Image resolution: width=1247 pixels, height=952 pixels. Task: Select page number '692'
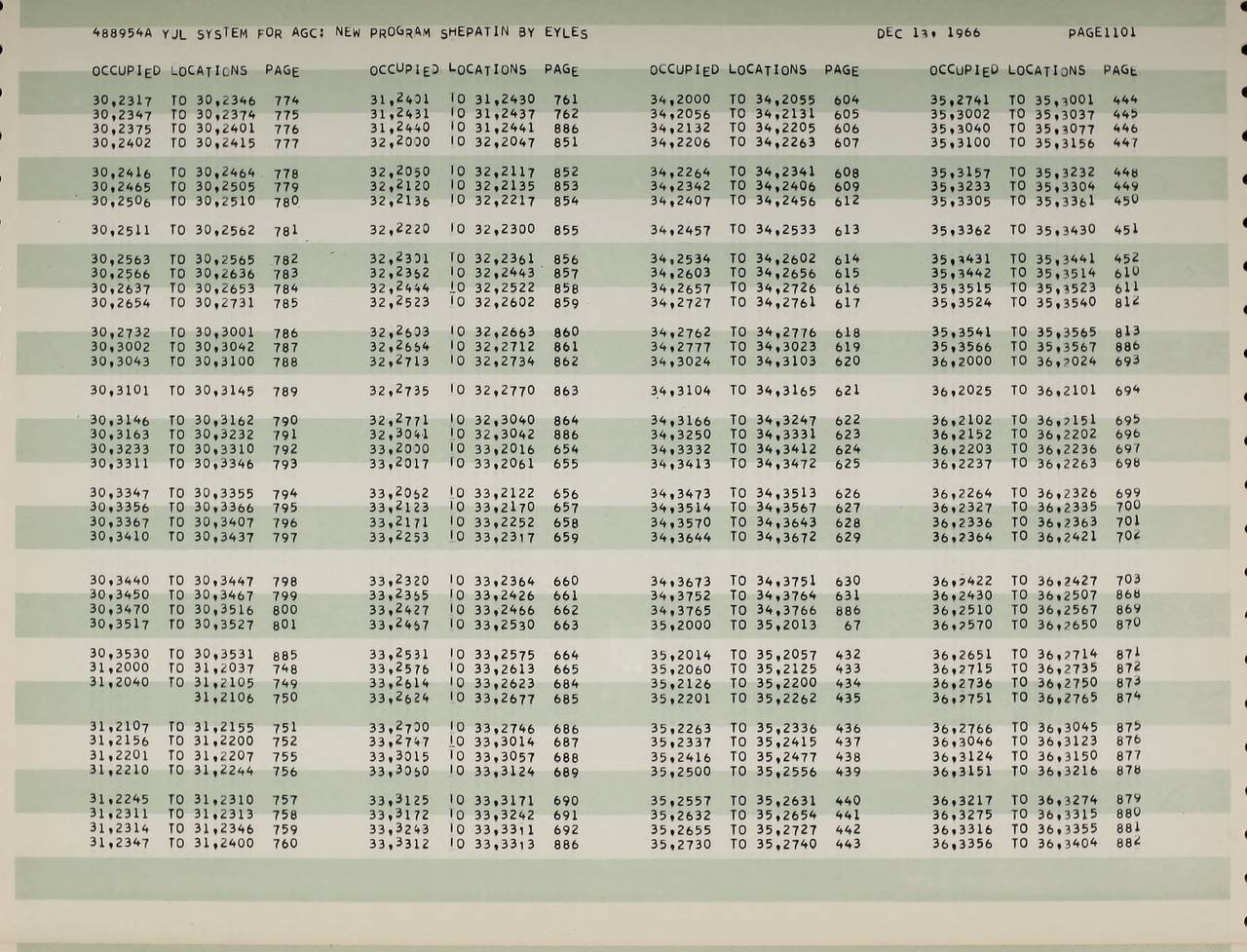pos(566,830)
